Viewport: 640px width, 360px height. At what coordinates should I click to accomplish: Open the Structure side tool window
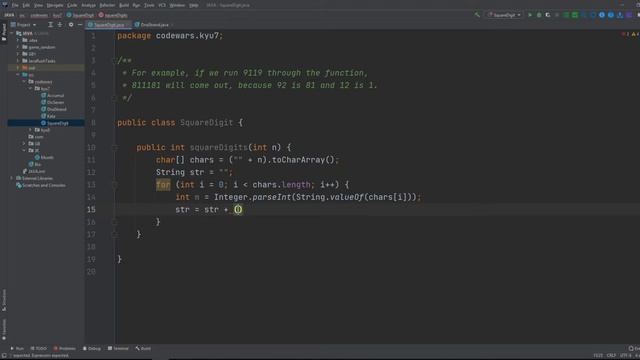pyautogui.click(x=4, y=300)
